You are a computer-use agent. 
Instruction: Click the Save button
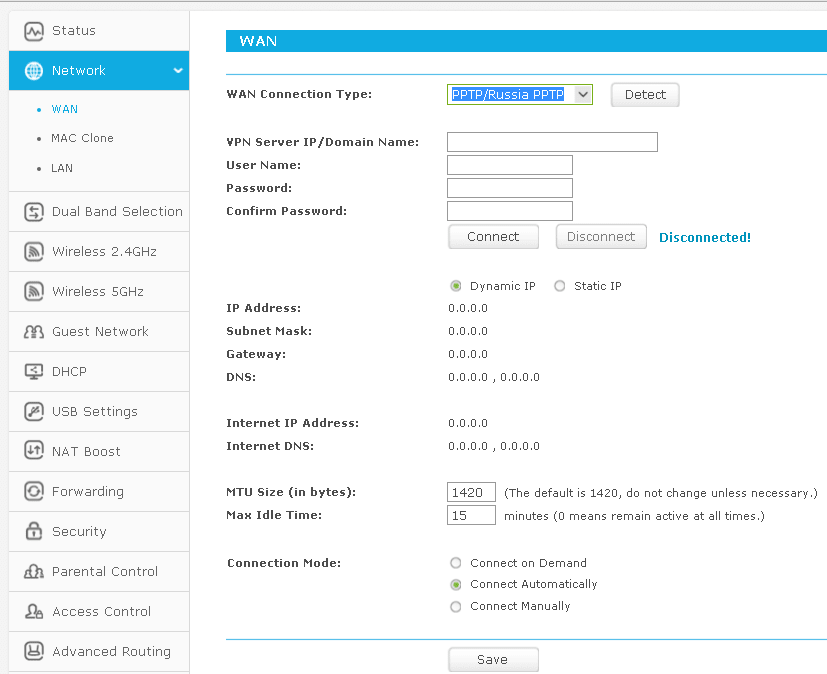click(493, 660)
